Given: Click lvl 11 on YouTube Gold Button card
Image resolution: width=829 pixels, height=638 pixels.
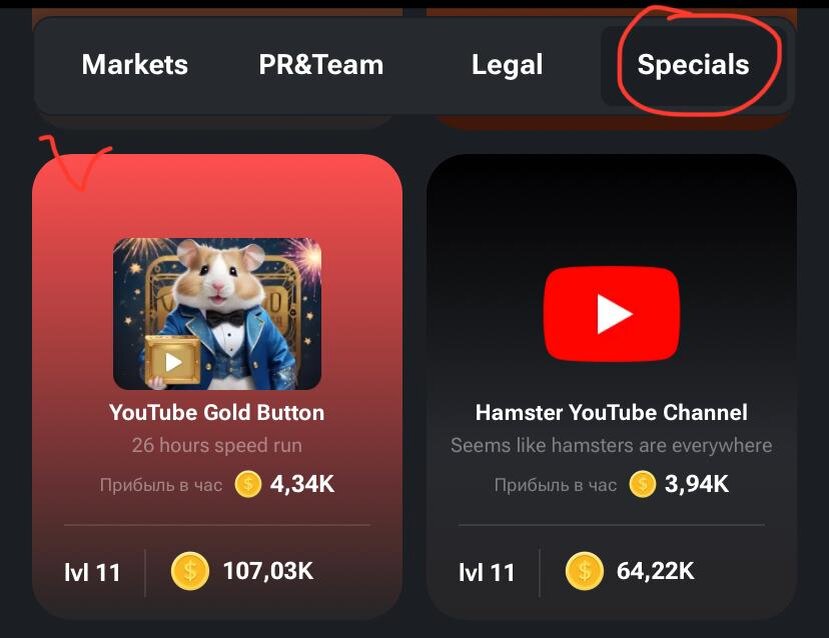Looking at the screenshot, I should pyautogui.click(x=93, y=572).
